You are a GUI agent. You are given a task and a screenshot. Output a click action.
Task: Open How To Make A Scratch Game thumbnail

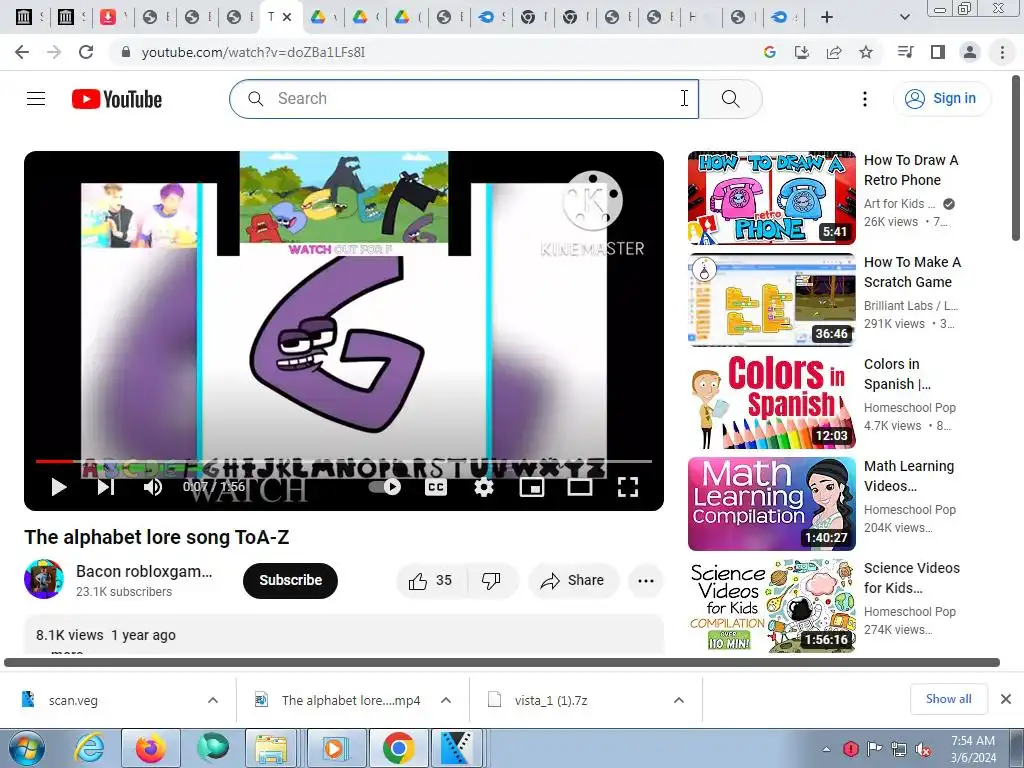click(x=771, y=300)
